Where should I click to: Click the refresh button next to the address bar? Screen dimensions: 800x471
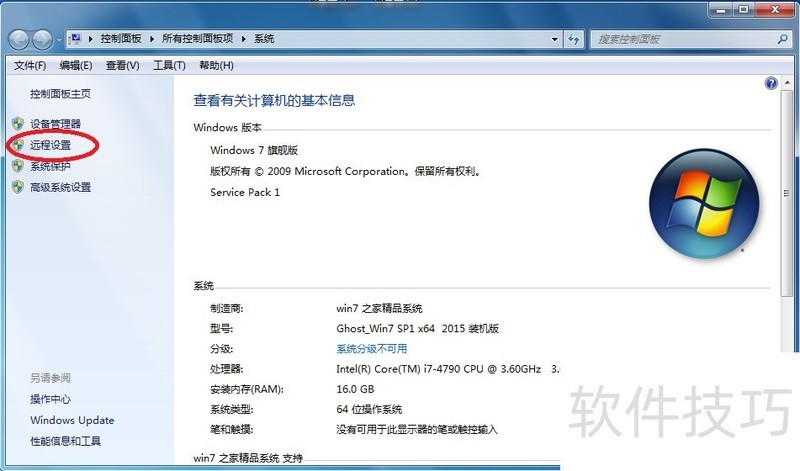click(x=573, y=39)
